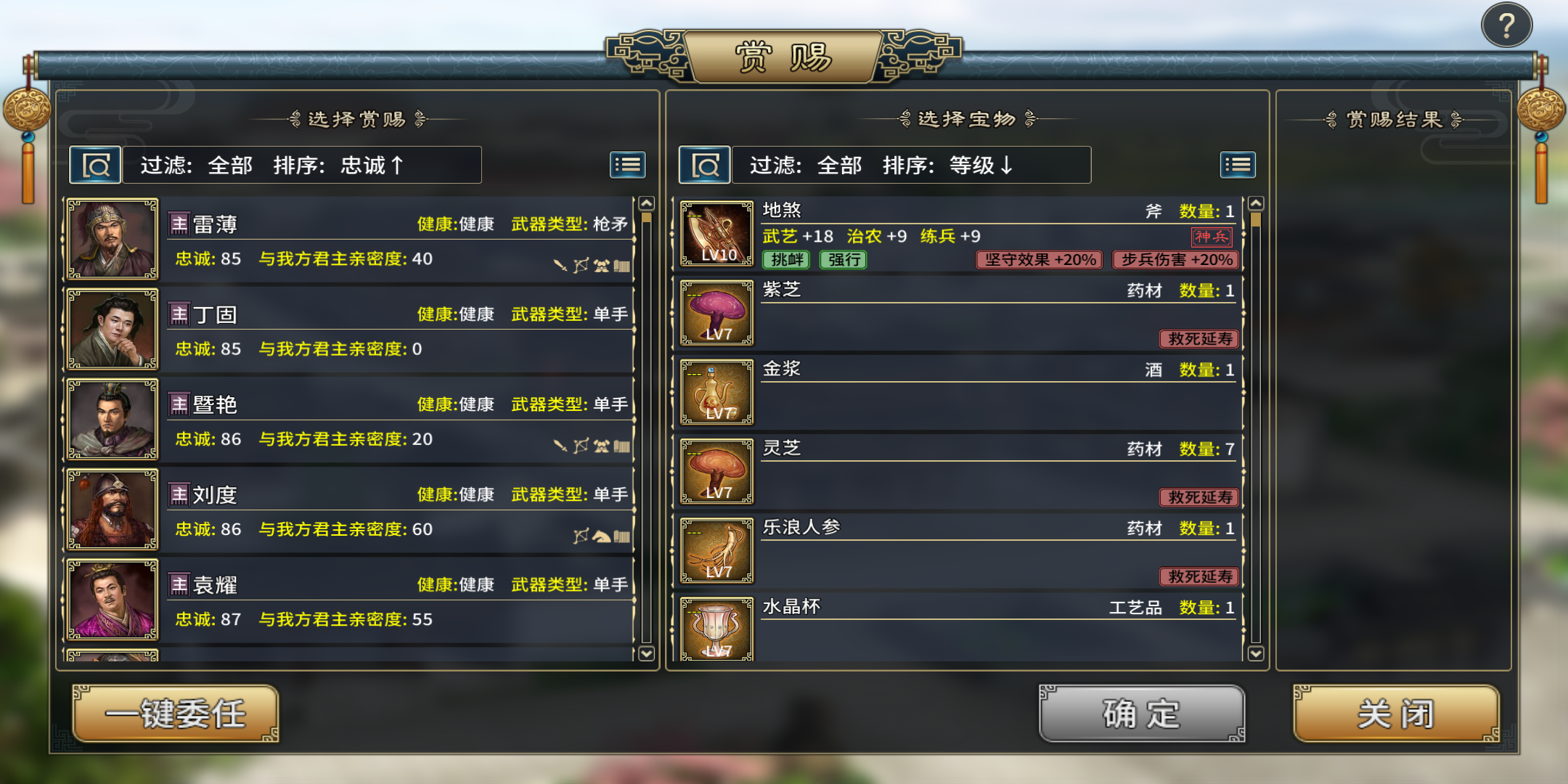Toggle the officer list view icon
1568x784 pixels.
[628, 166]
